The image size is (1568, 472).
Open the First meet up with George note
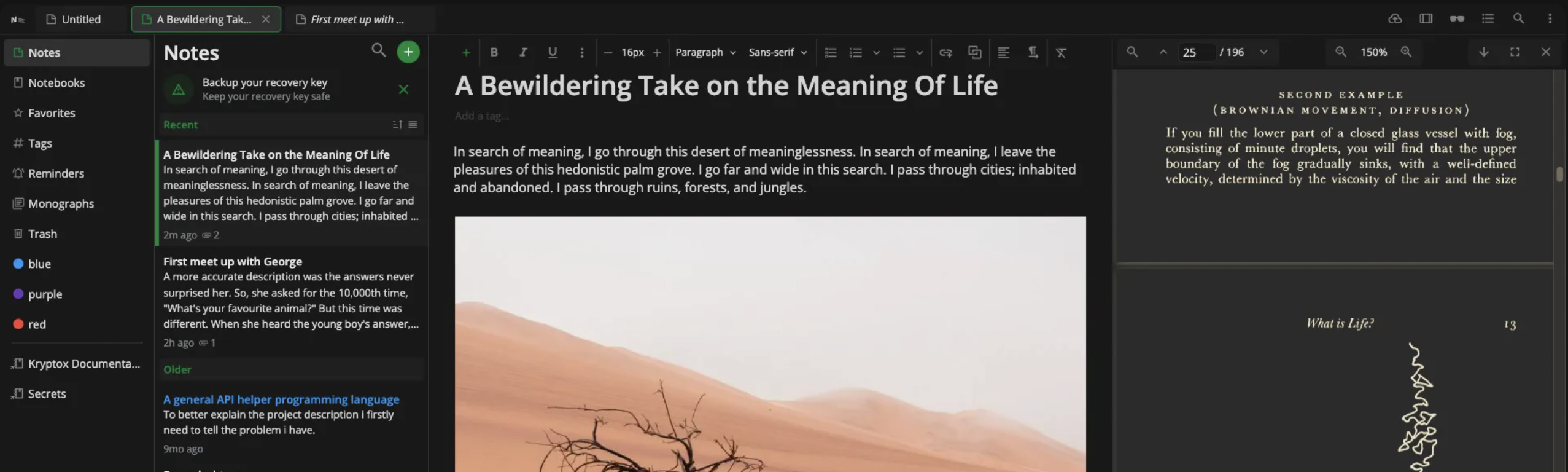(x=291, y=301)
